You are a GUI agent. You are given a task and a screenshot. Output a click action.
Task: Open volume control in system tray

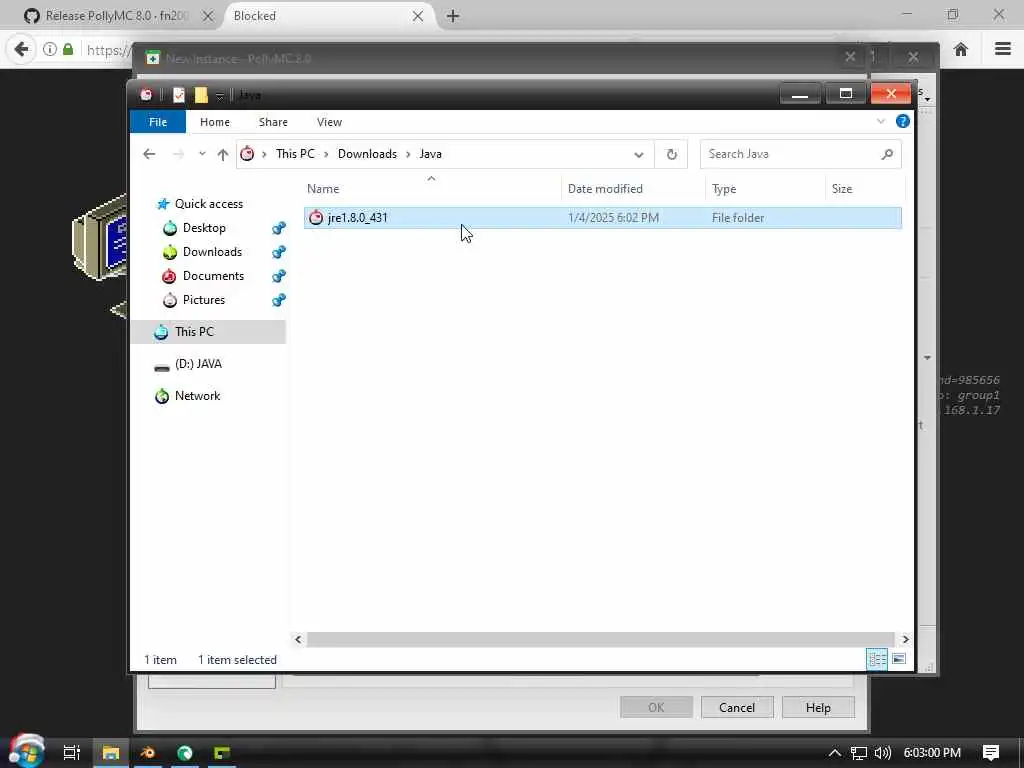[x=882, y=753]
